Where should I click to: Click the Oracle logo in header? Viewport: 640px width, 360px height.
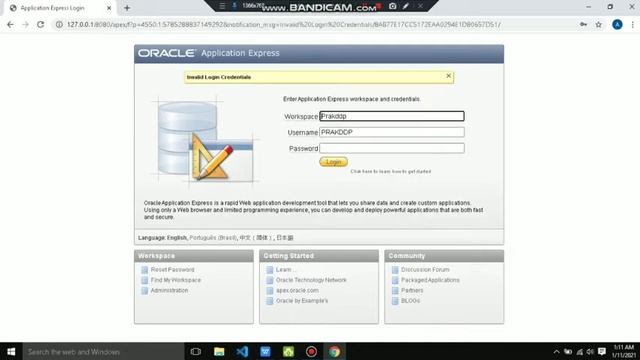167,53
